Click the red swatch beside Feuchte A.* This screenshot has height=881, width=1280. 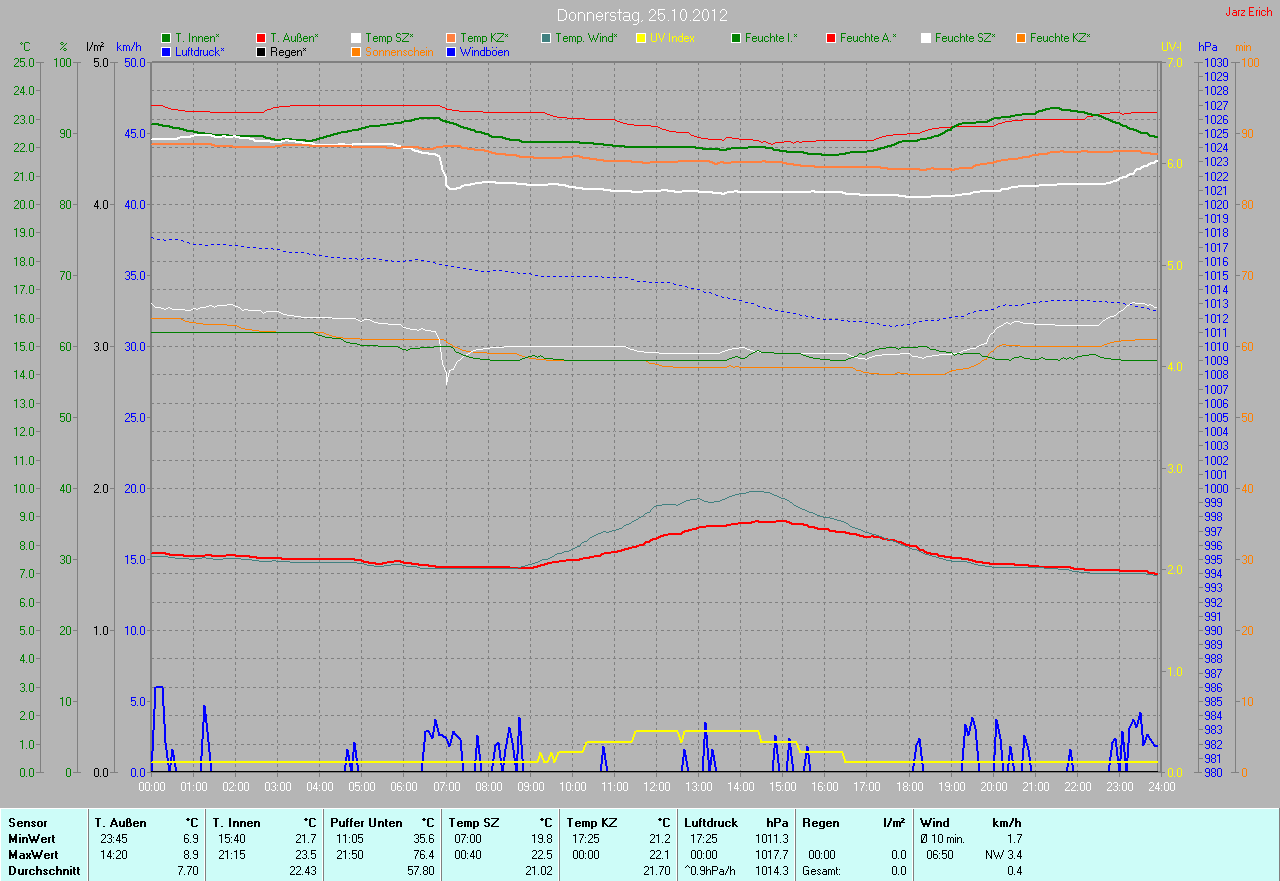click(x=832, y=38)
